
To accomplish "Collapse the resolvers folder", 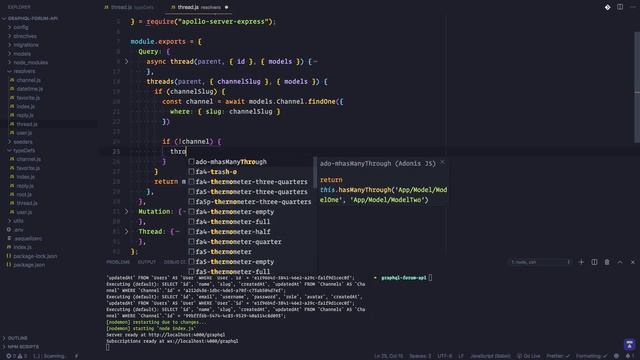I will click(x=24, y=71).
